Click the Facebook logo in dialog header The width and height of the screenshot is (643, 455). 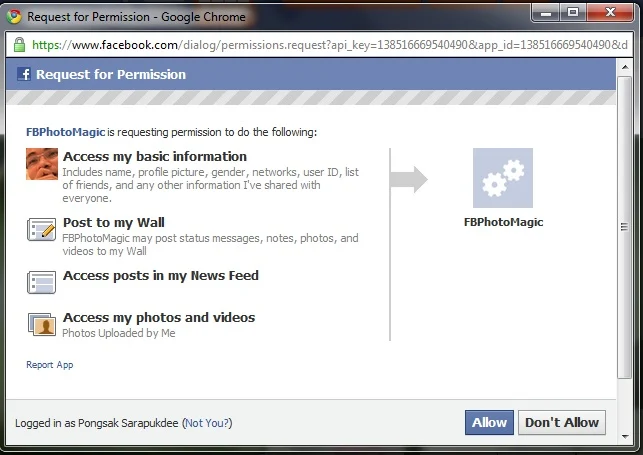click(x=24, y=74)
